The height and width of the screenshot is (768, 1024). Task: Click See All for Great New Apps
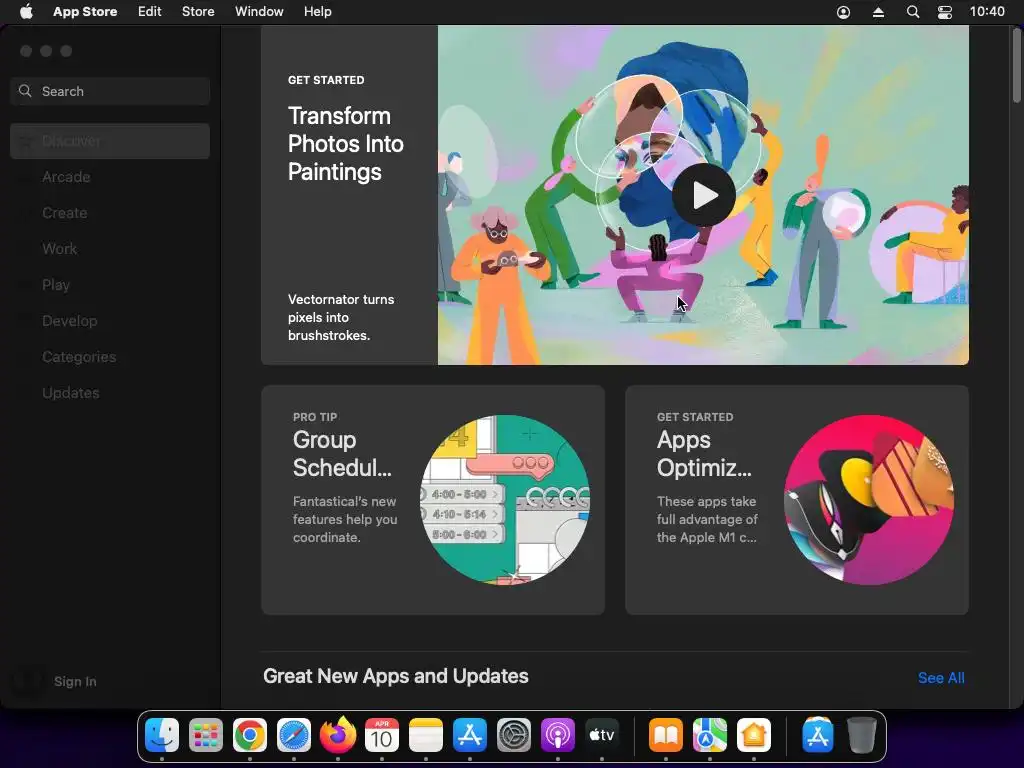941,678
